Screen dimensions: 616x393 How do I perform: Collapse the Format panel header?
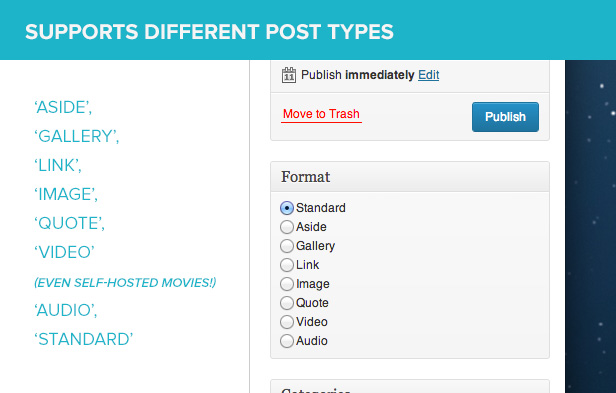(410, 177)
